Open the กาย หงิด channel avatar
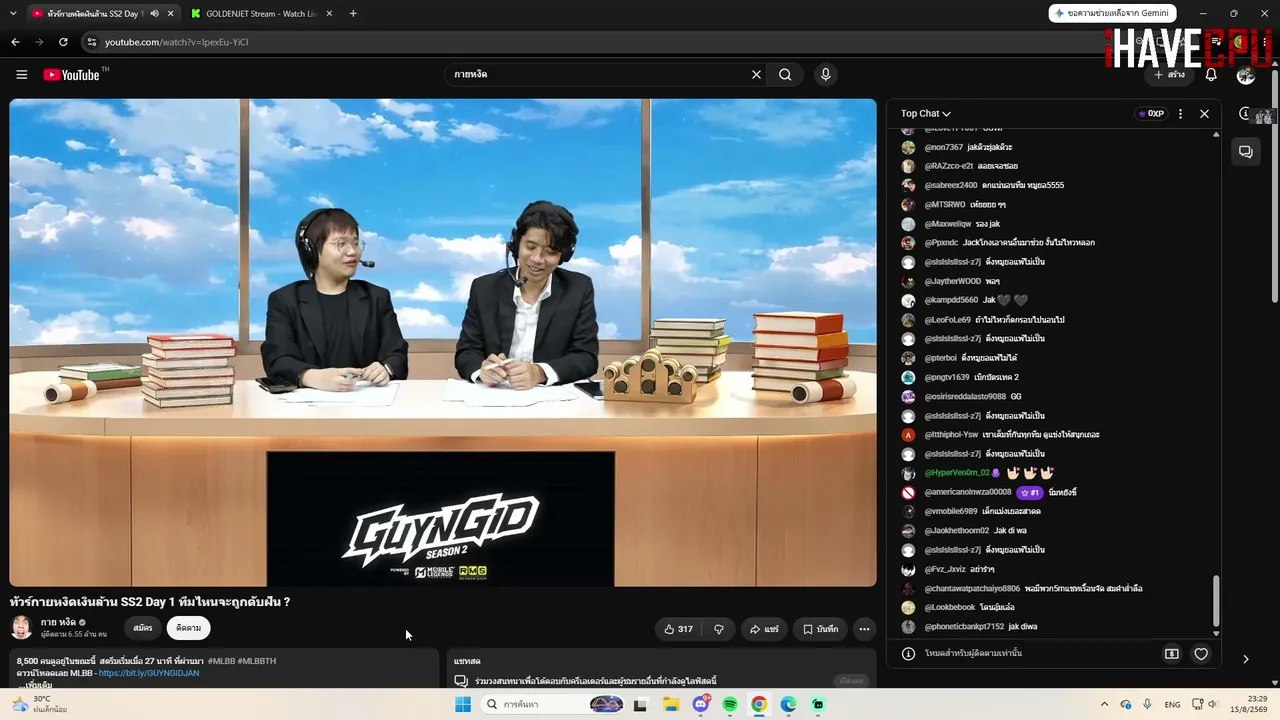This screenshot has width=1280, height=720. (x=21, y=628)
